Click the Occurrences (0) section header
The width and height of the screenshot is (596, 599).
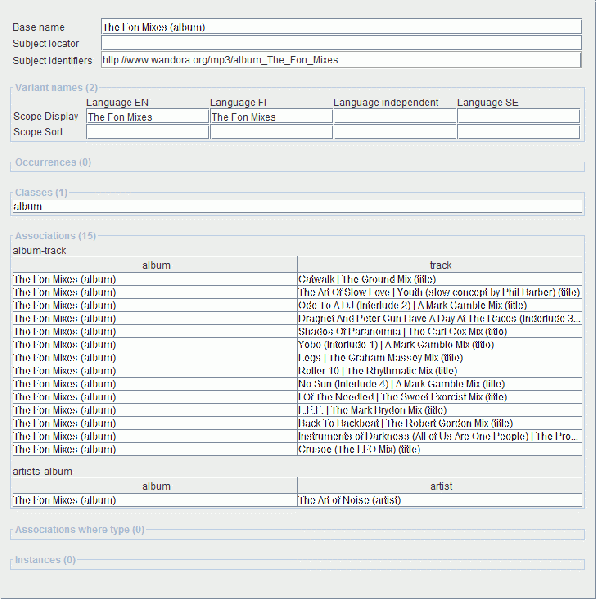click(x=53, y=162)
